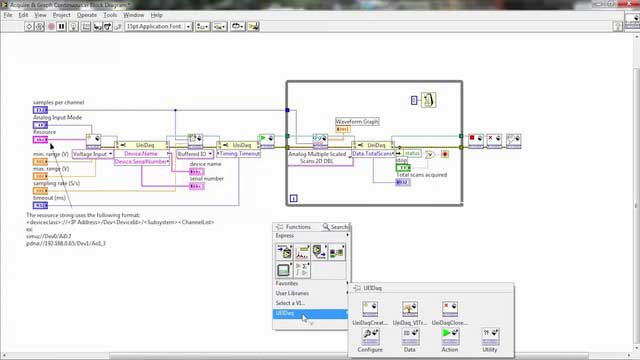Open the Align Objects dropdown

pyautogui.click(x=202, y=27)
